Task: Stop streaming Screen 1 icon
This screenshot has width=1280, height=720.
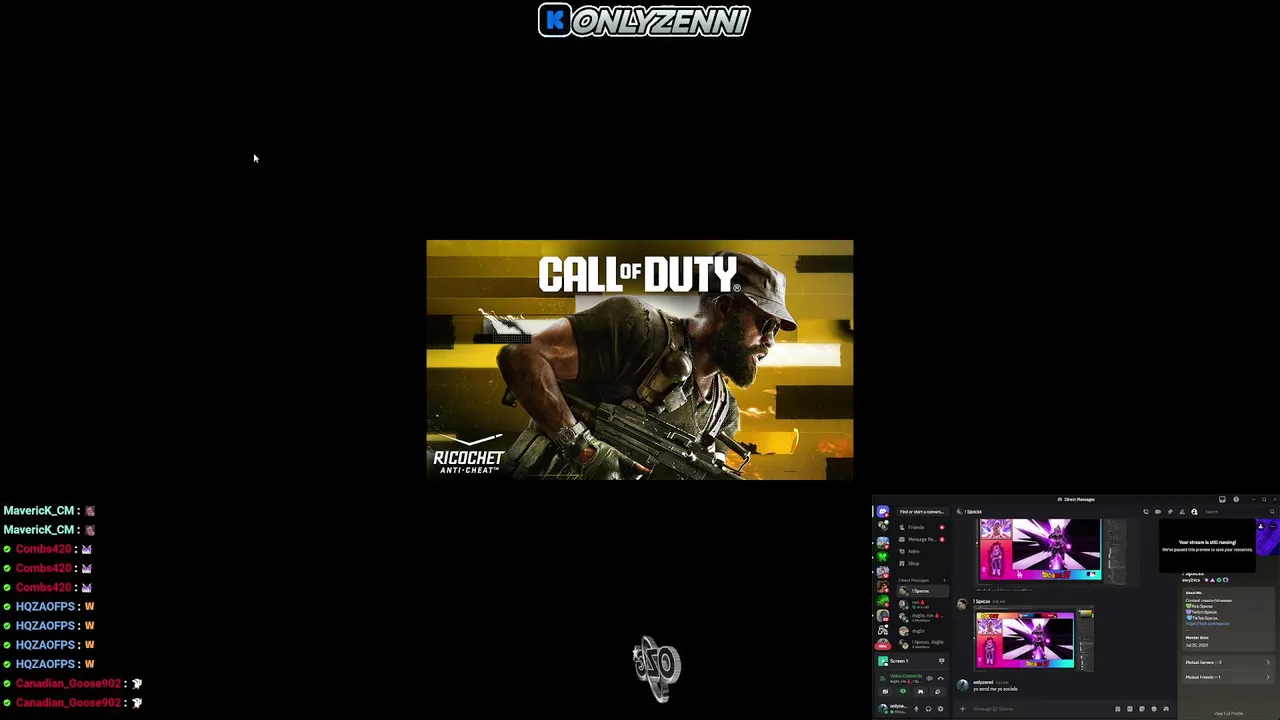Action: (x=942, y=661)
